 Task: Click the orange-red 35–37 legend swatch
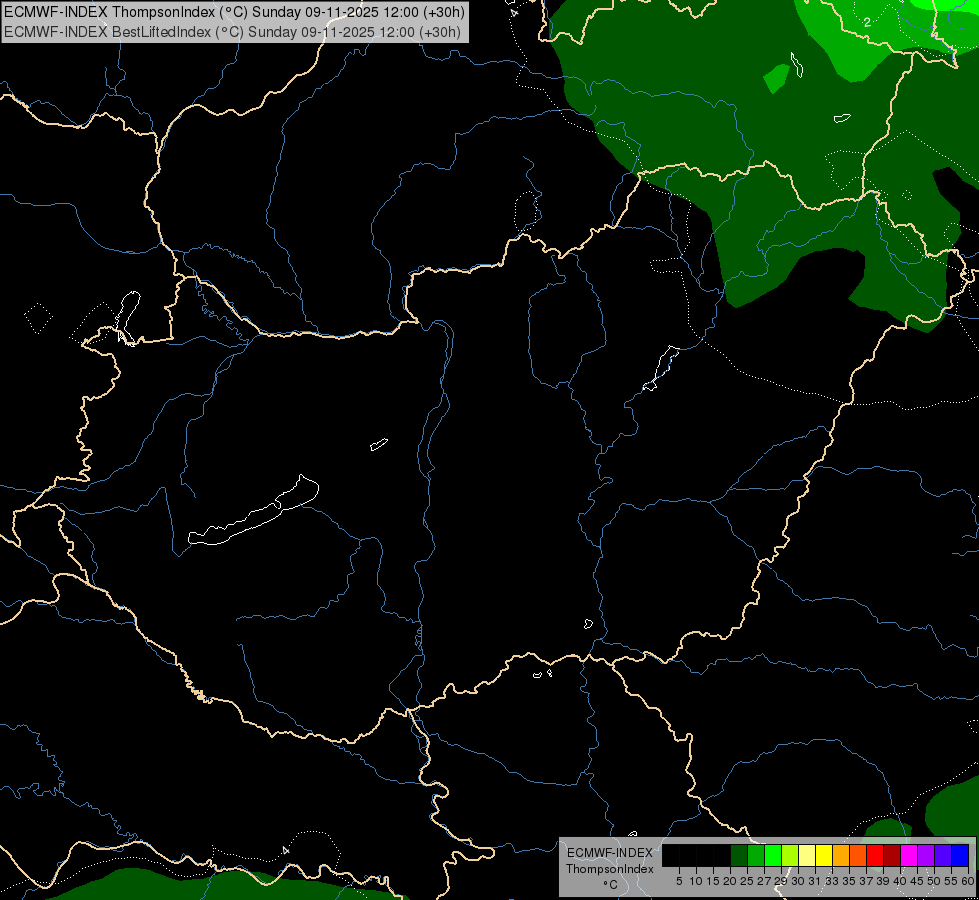[x=858, y=855]
